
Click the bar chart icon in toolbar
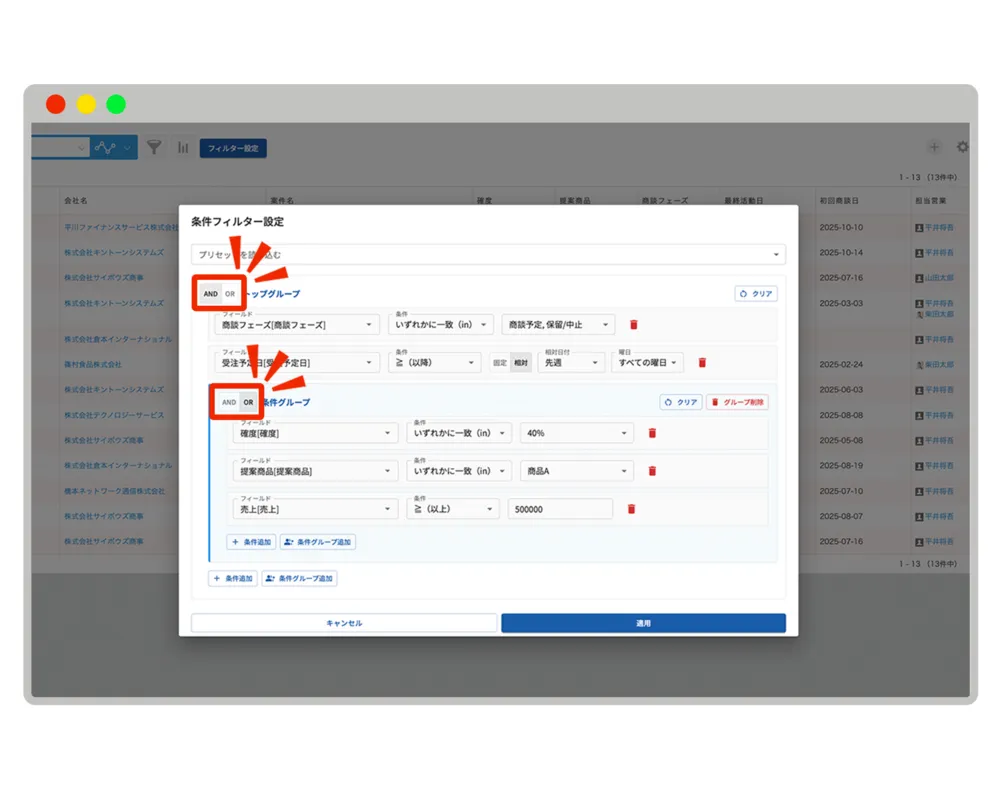click(183, 148)
